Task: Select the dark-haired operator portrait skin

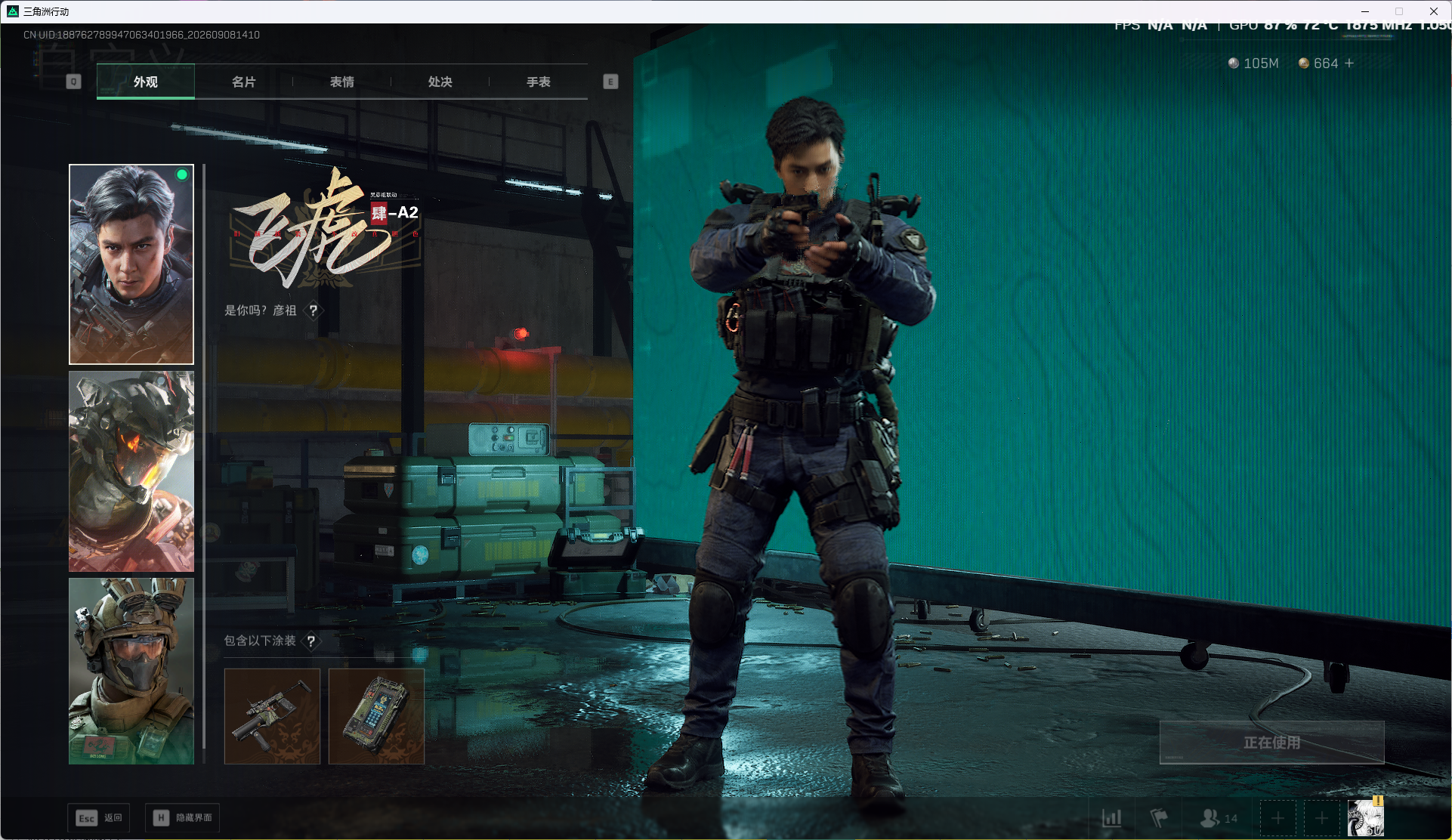Action: tap(131, 264)
